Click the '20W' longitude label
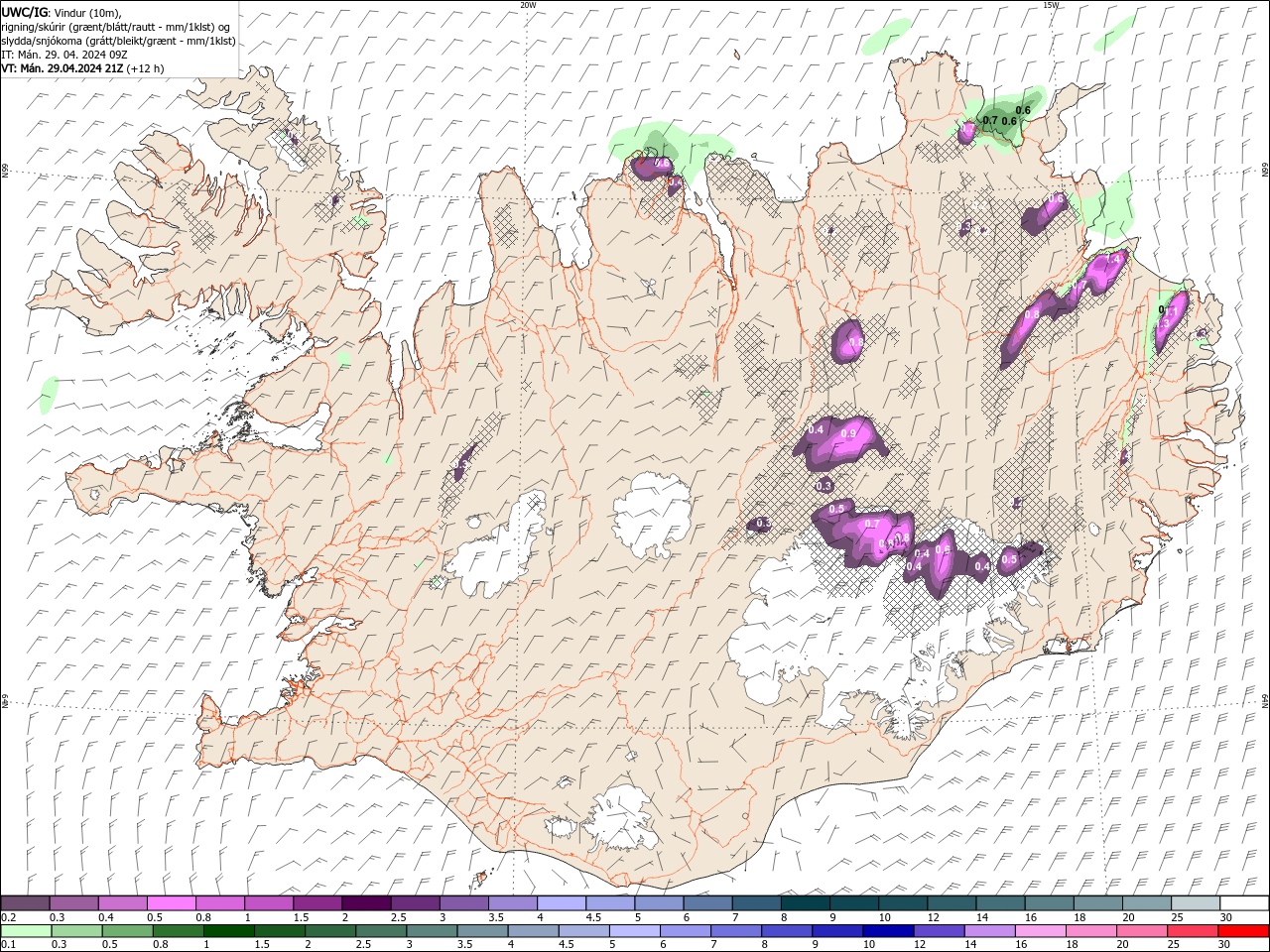Viewport: 1270px width, 952px height. tap(528, 5)
